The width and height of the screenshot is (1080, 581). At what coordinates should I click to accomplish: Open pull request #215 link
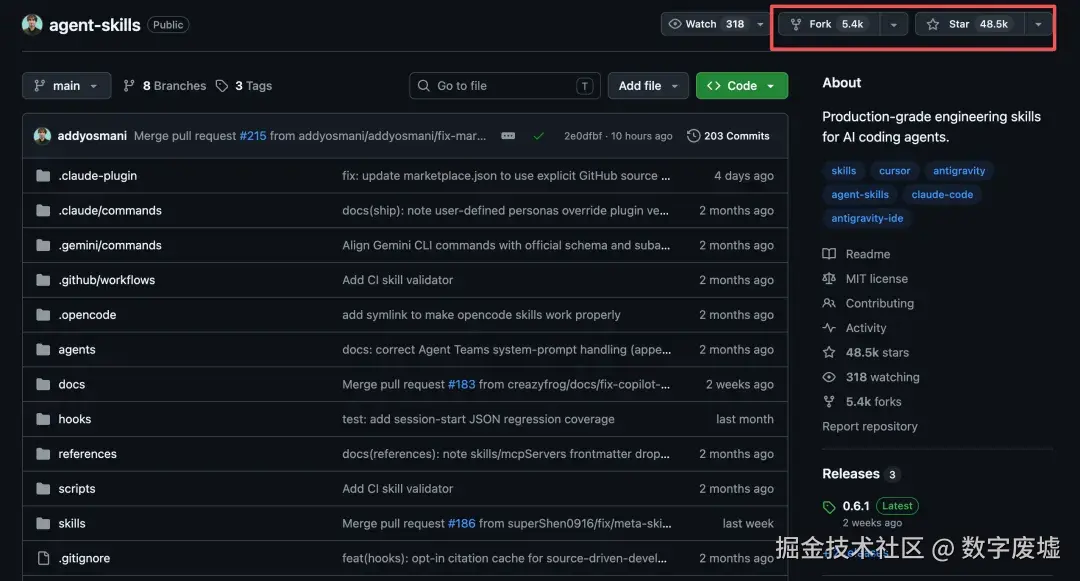253,136
